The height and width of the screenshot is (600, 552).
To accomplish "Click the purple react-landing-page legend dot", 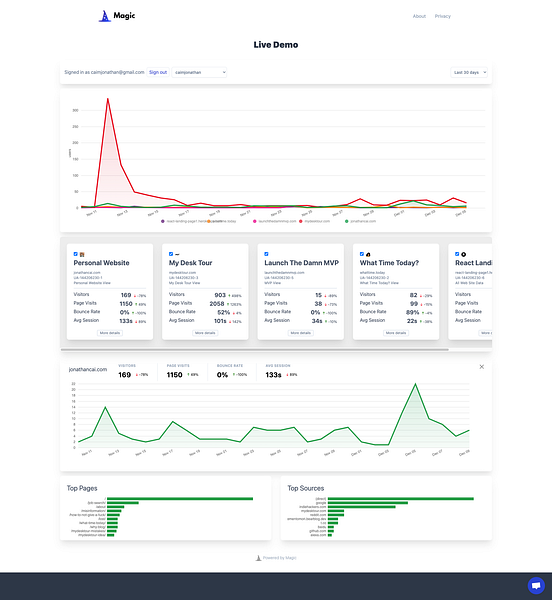I will click(163, 222).
